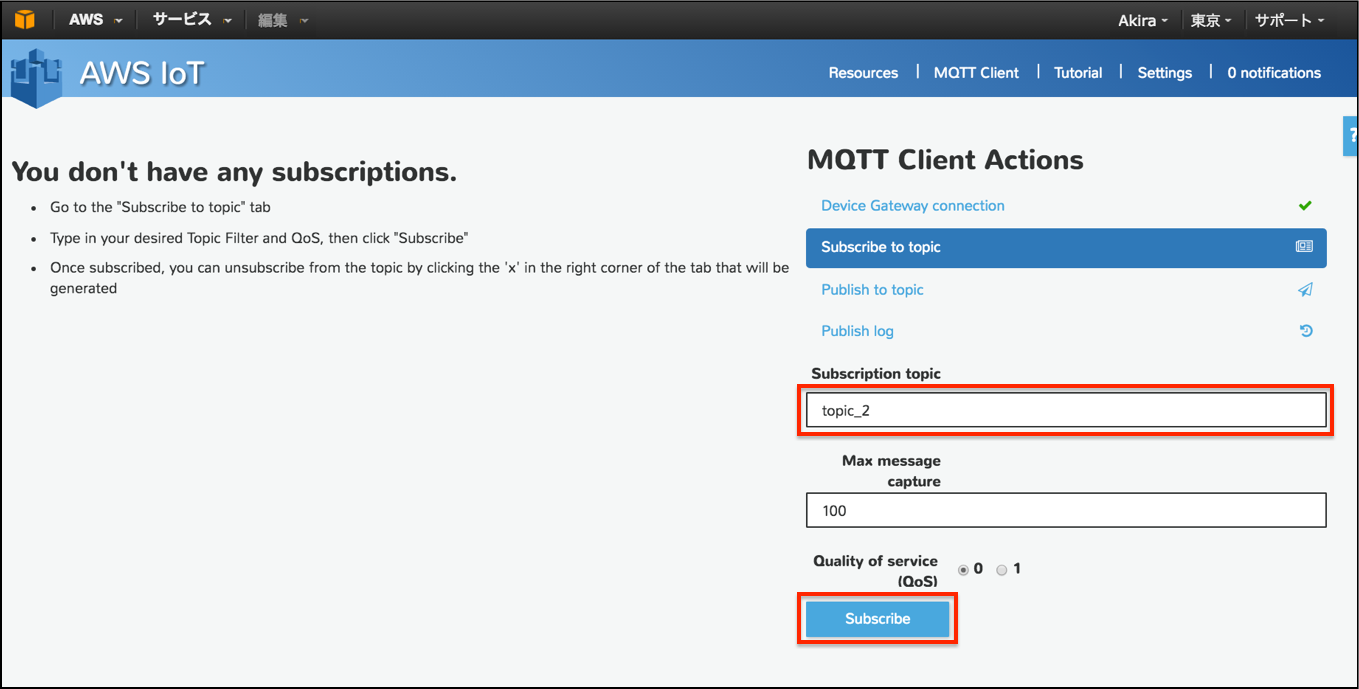Click the orange AWS cube icon
Screen dimensions: 1359x689
point(23,19)
